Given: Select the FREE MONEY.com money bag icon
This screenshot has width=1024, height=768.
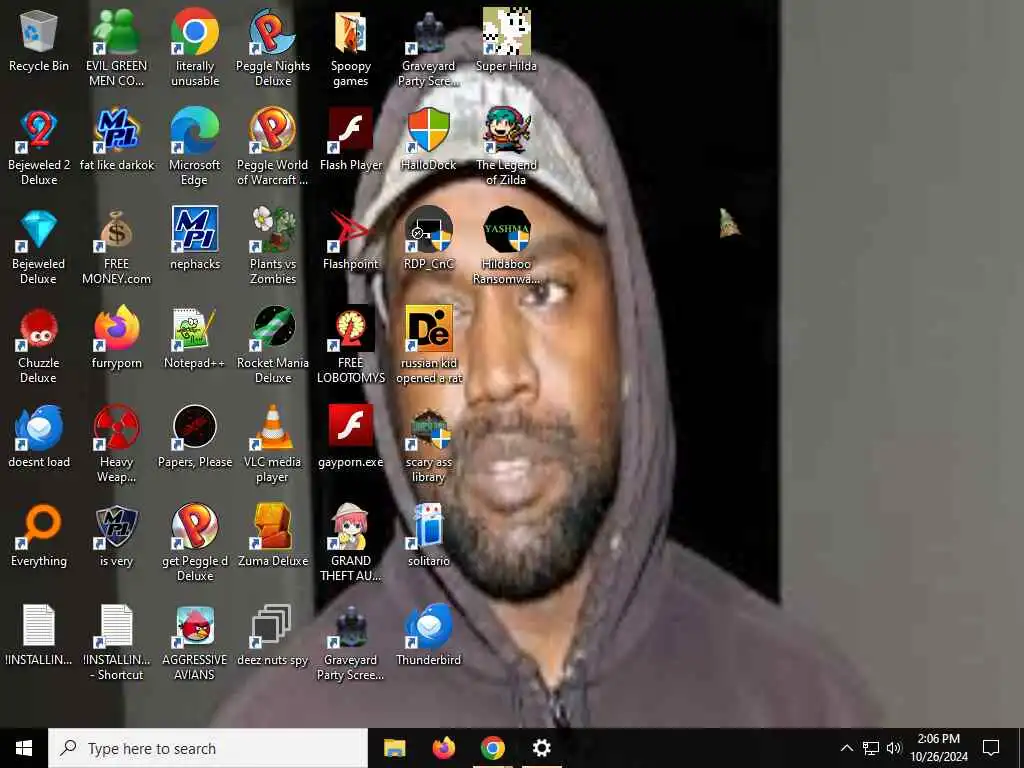Looking at the screenshot, I should pos(116,230).
